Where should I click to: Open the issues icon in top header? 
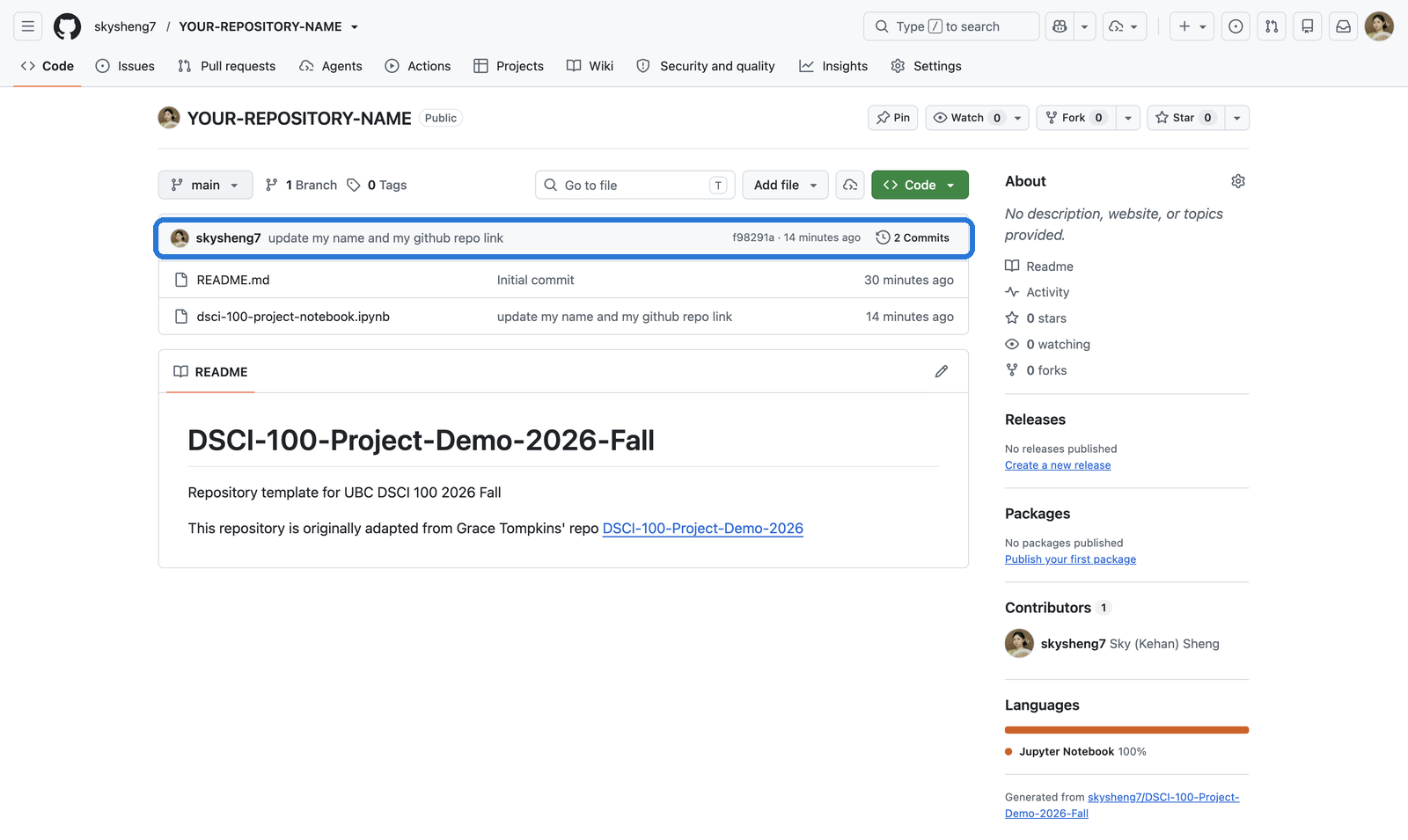point(1236,26)
